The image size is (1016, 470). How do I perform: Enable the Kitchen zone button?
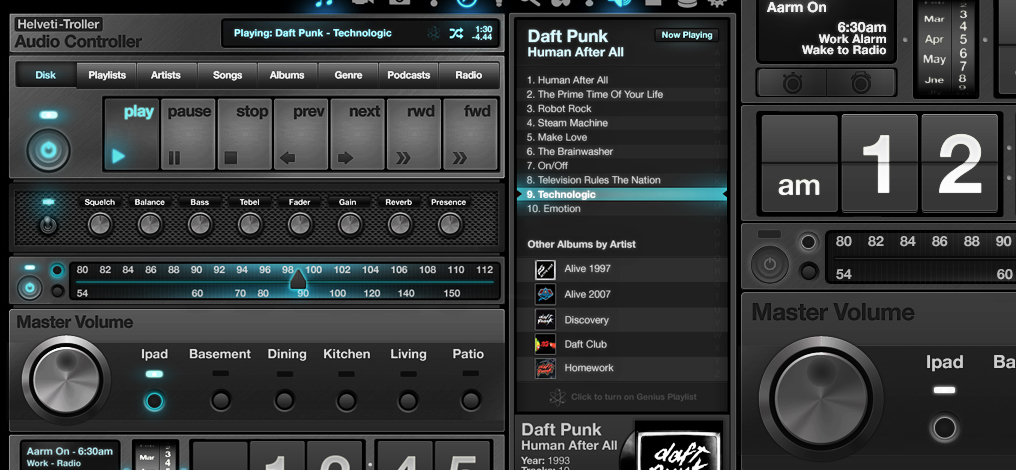tap(346, 400)
